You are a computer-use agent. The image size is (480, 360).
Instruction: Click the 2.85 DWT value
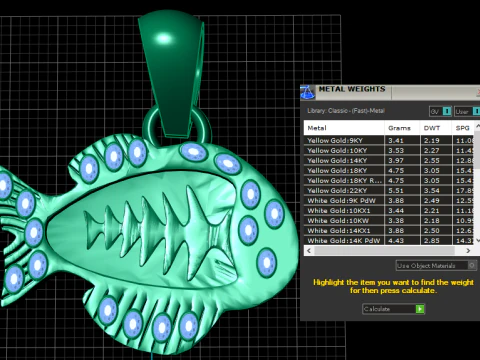click(x=432, y=241)
